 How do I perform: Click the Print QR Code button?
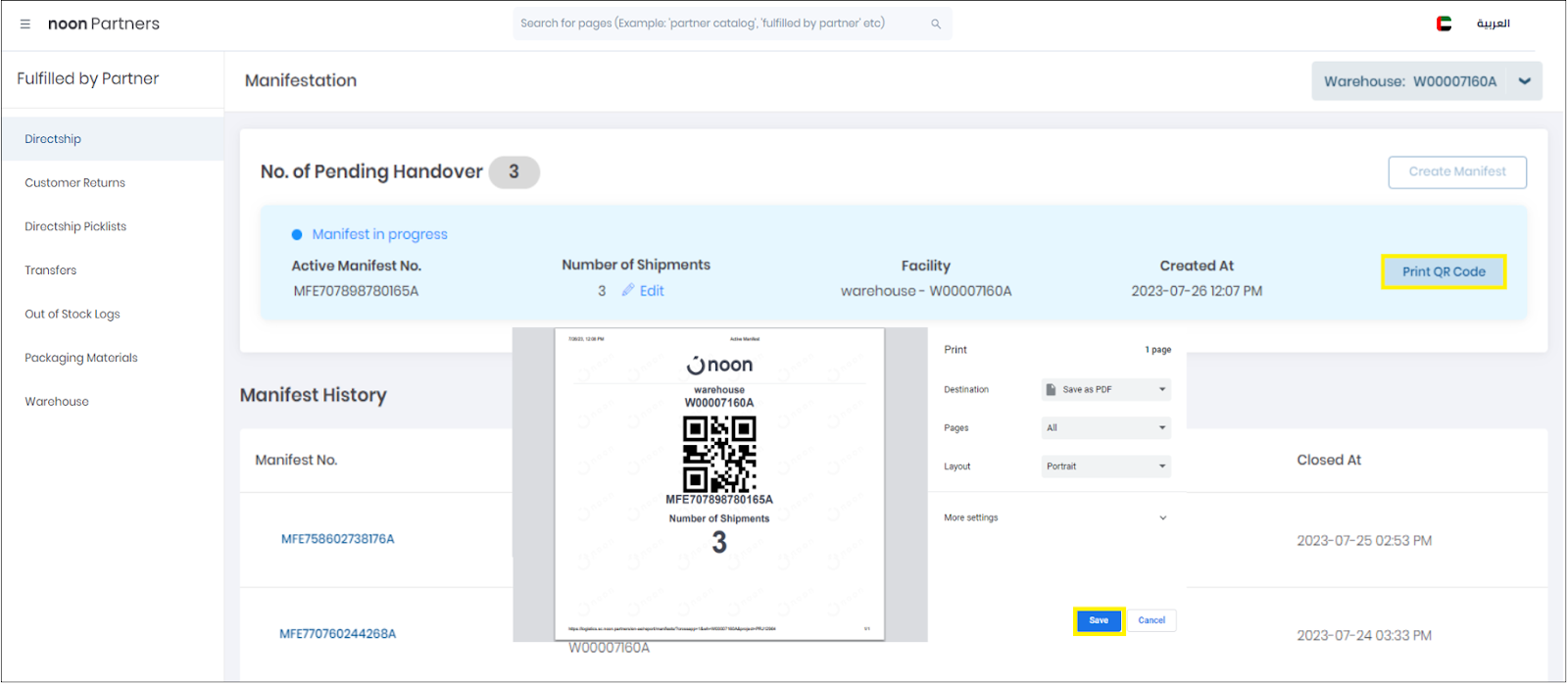point(1444,271)
